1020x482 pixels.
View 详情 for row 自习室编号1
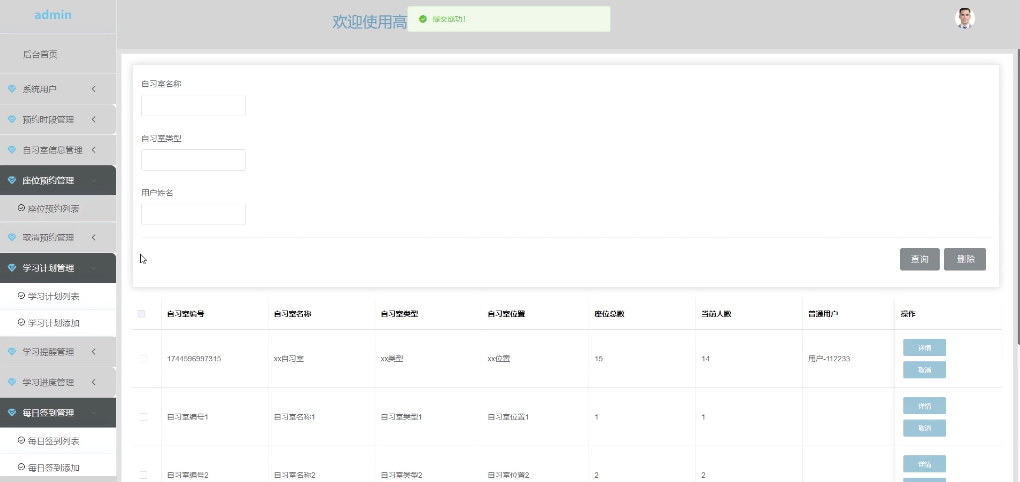pyautogui.click(x=924, y=406)
